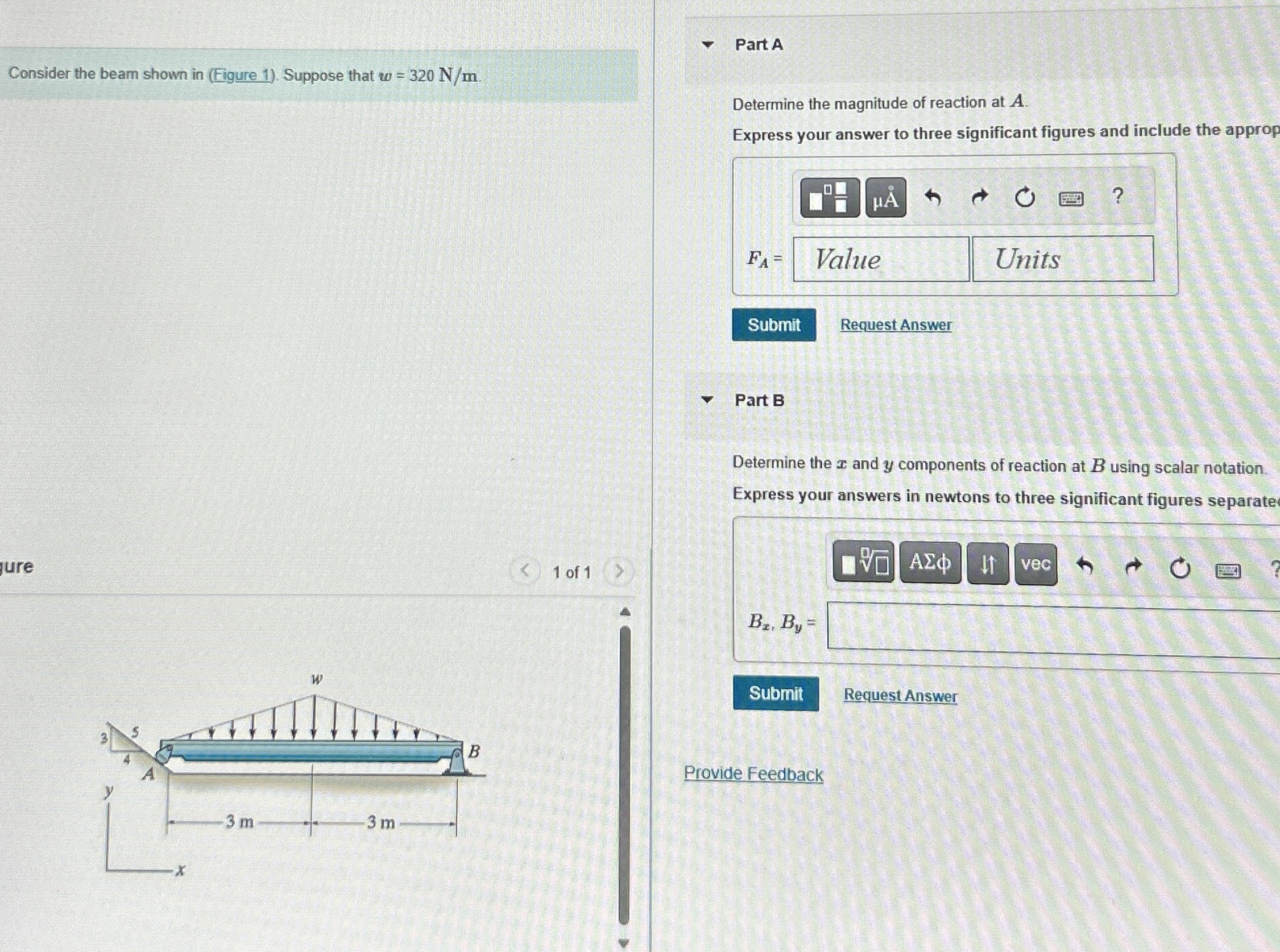Select the equation template icon in Part A toolbar
1280x952 pixels.
(830, 198)
